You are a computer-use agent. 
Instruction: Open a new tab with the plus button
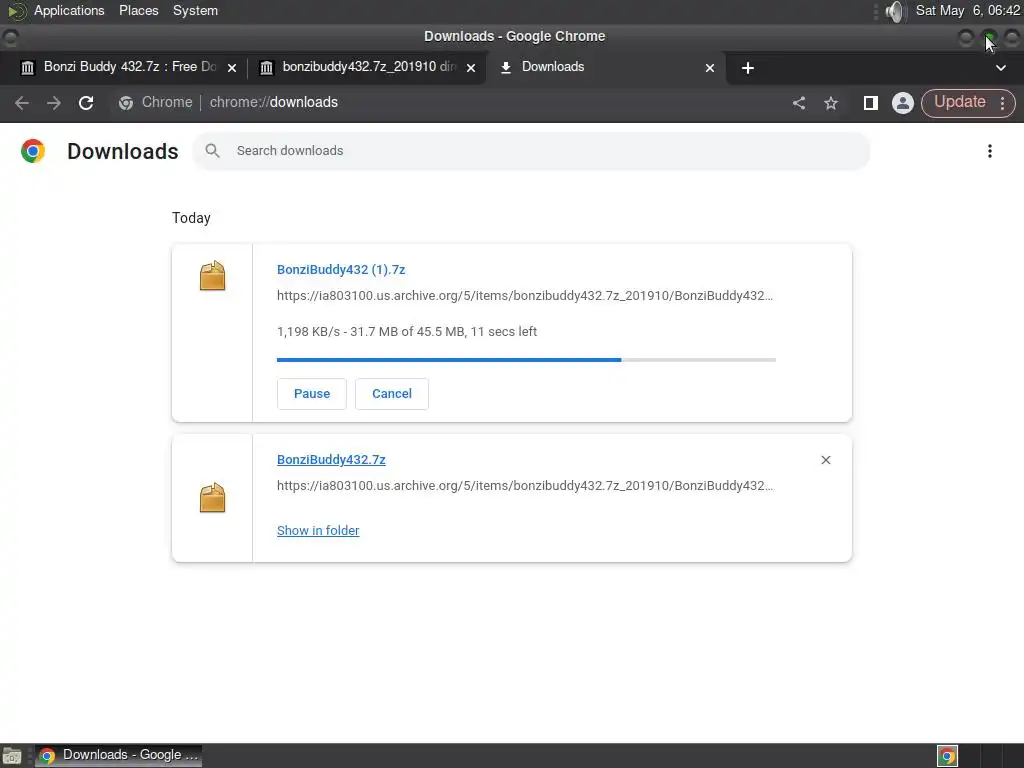(748, 67)
